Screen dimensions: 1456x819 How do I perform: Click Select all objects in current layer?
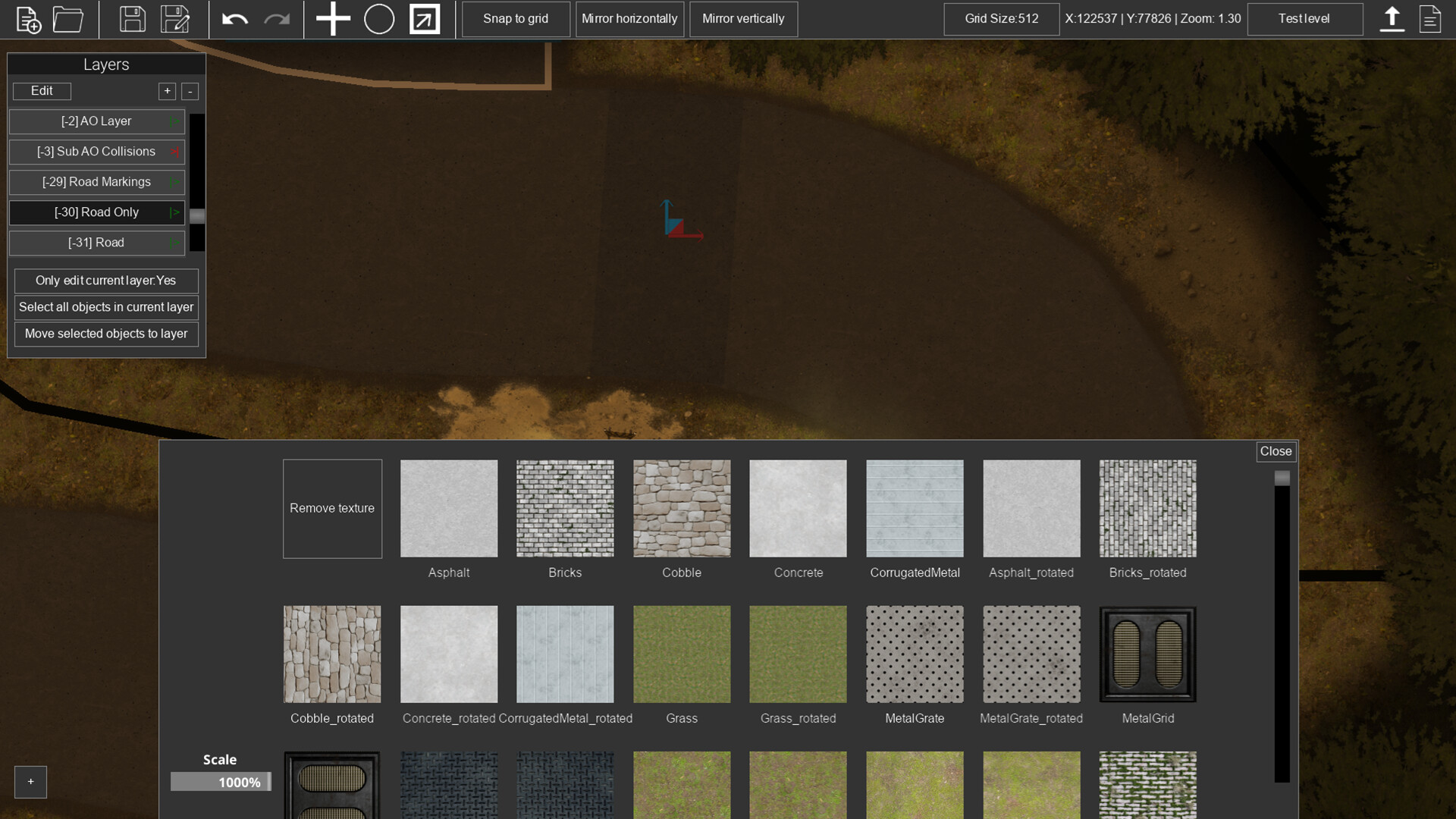[105, 307]
